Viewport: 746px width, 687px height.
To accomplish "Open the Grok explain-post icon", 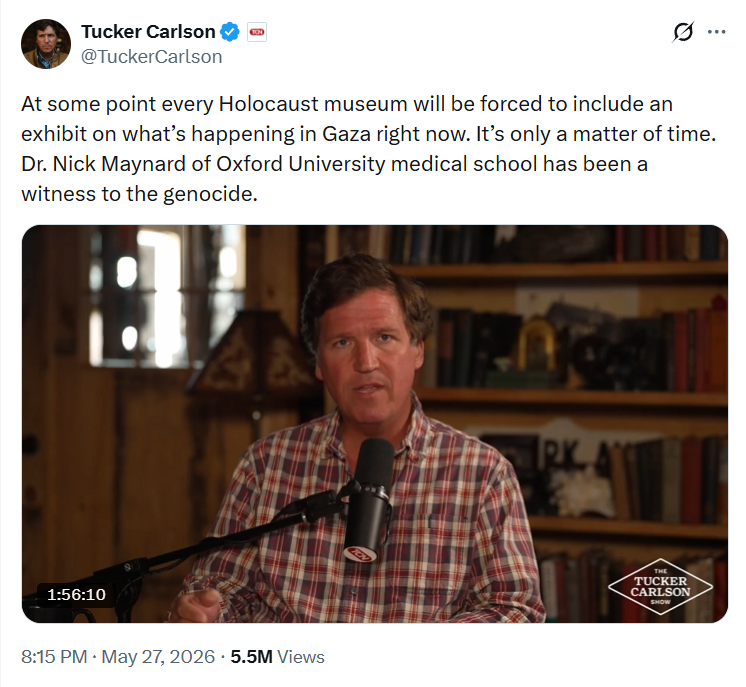I will [x=683, y=32].
